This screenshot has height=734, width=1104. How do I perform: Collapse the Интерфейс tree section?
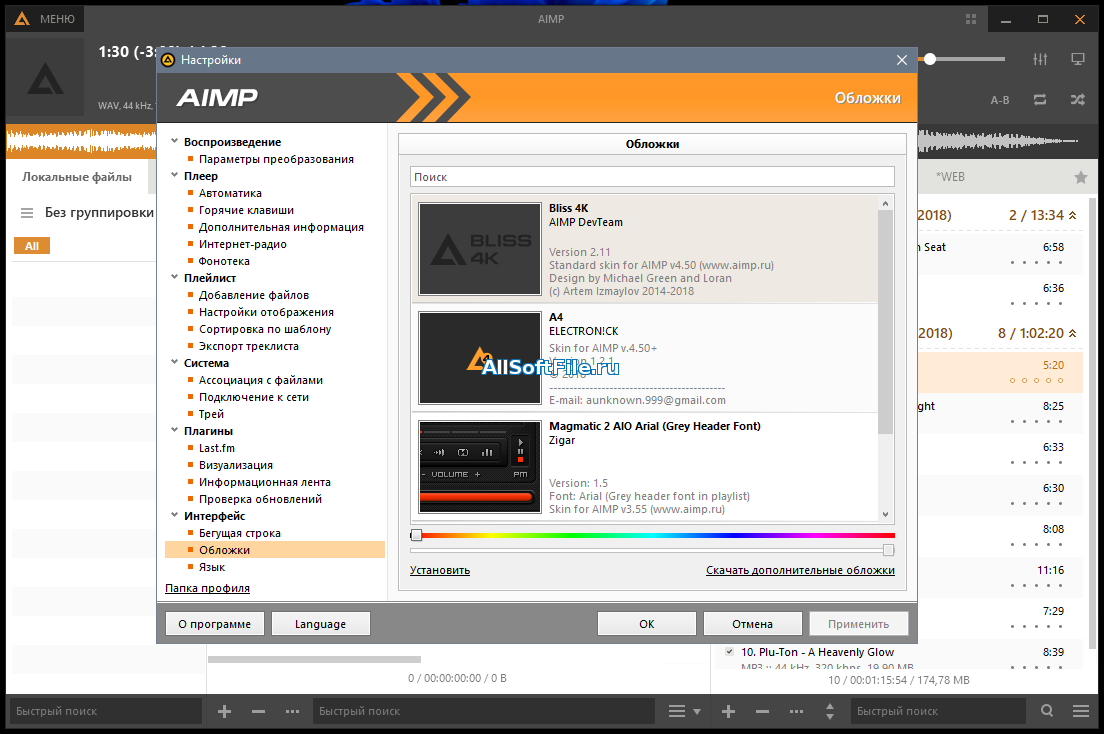coord(175,516)
